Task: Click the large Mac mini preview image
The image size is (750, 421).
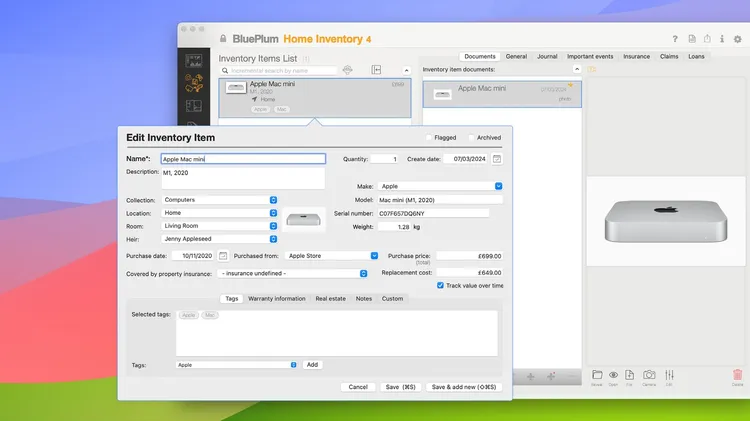Action: pos(665,221)
